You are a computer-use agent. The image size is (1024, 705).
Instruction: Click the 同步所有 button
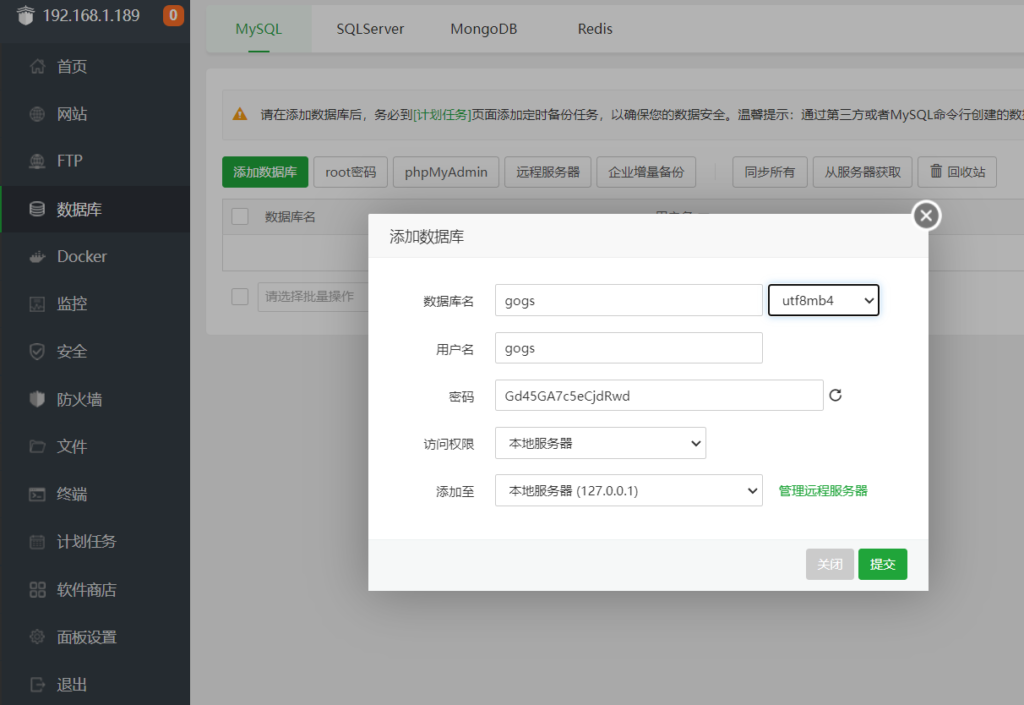(770, 172)
